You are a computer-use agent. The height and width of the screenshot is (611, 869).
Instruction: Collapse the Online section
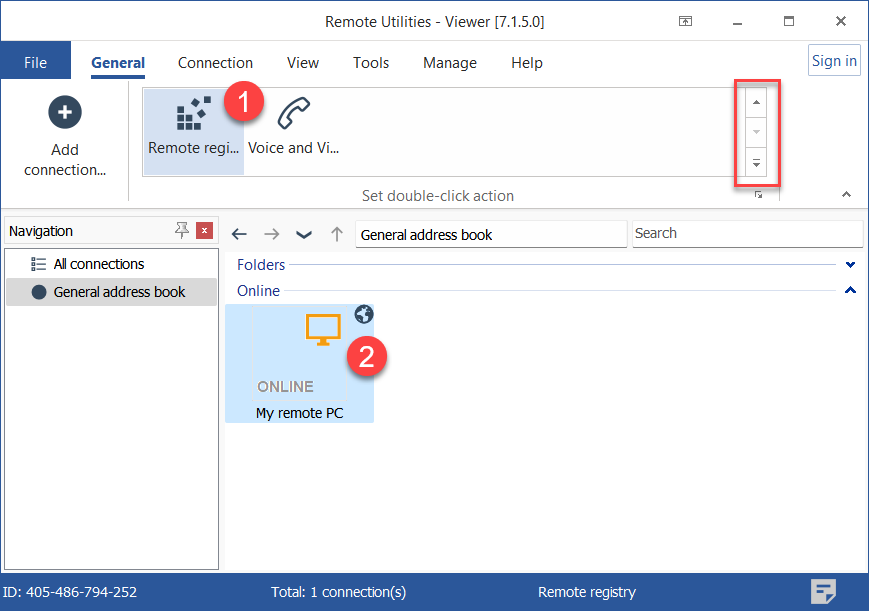click(850, 291)
